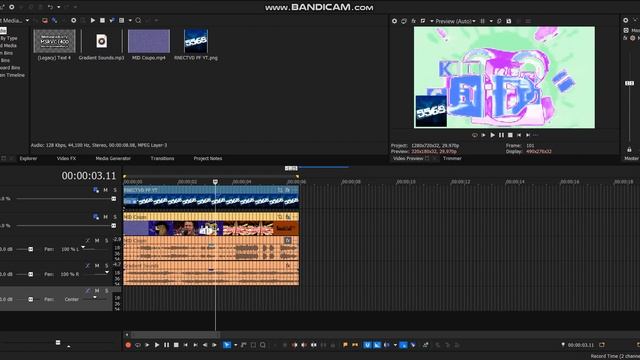Adjust the top video track level slider

pos(114,199)
